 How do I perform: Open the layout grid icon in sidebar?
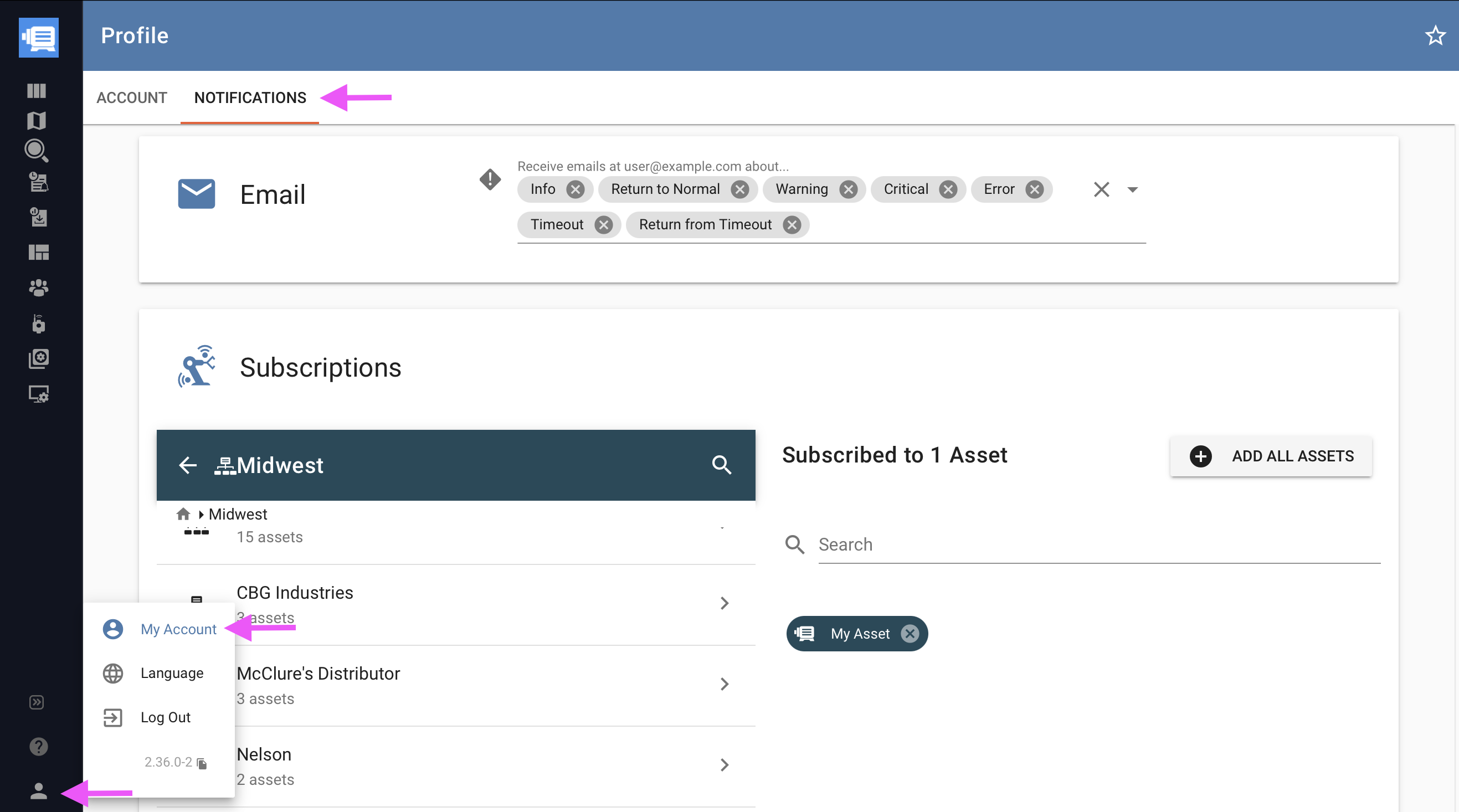[x=39, y=252]
